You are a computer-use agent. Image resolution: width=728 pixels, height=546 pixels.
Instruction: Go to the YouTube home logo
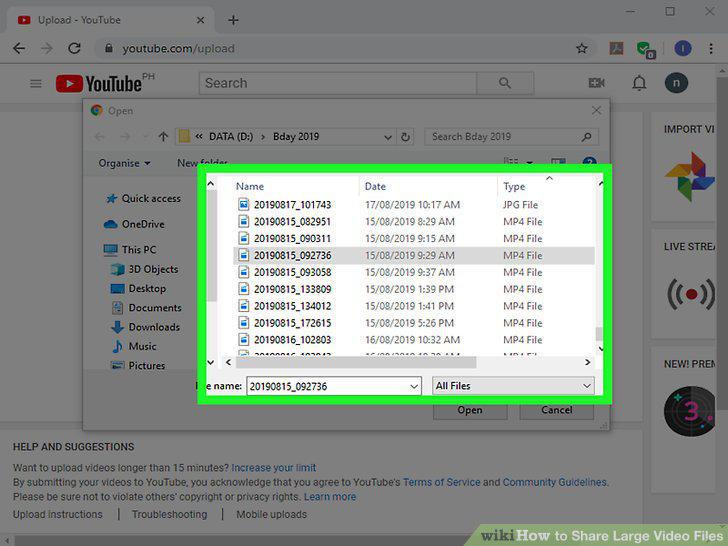pyautogui.click(x=99, y=84)
